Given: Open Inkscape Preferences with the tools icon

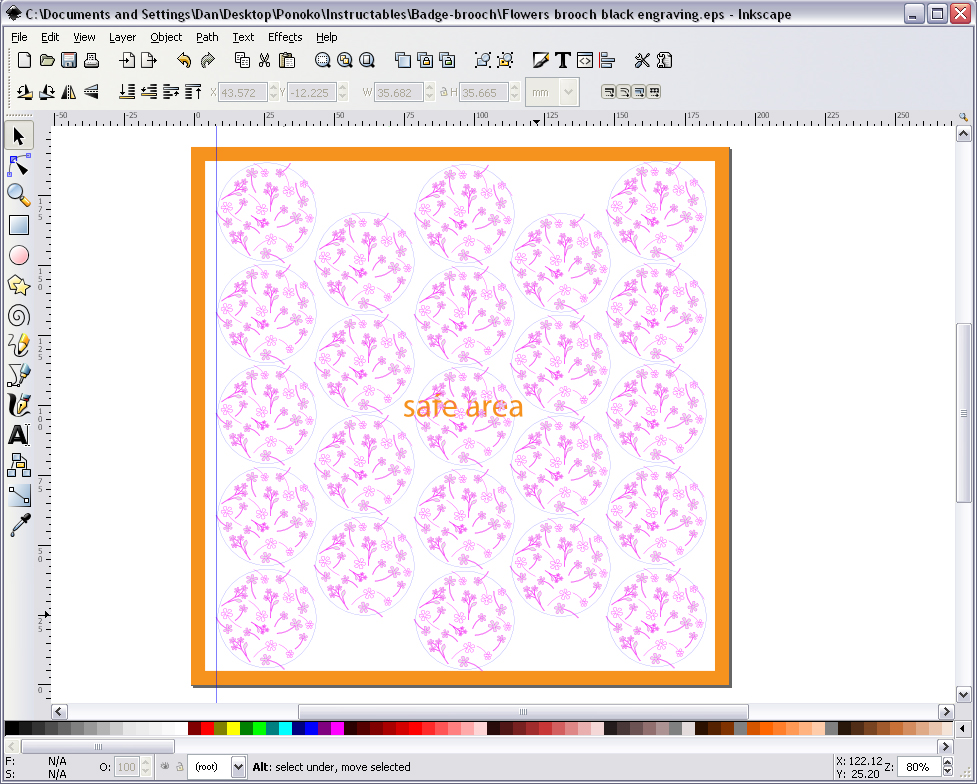Looking at the screenshot, I should point(642,60).
